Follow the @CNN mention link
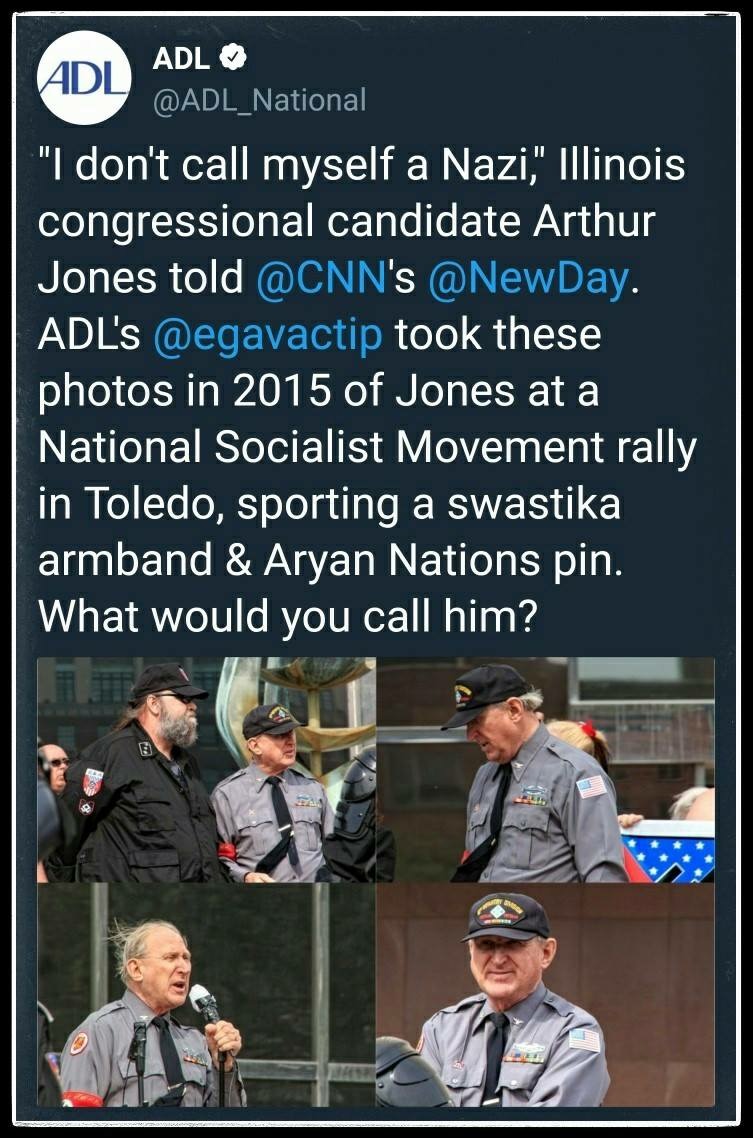This screenshot has width=753, height=1138. 321,278
